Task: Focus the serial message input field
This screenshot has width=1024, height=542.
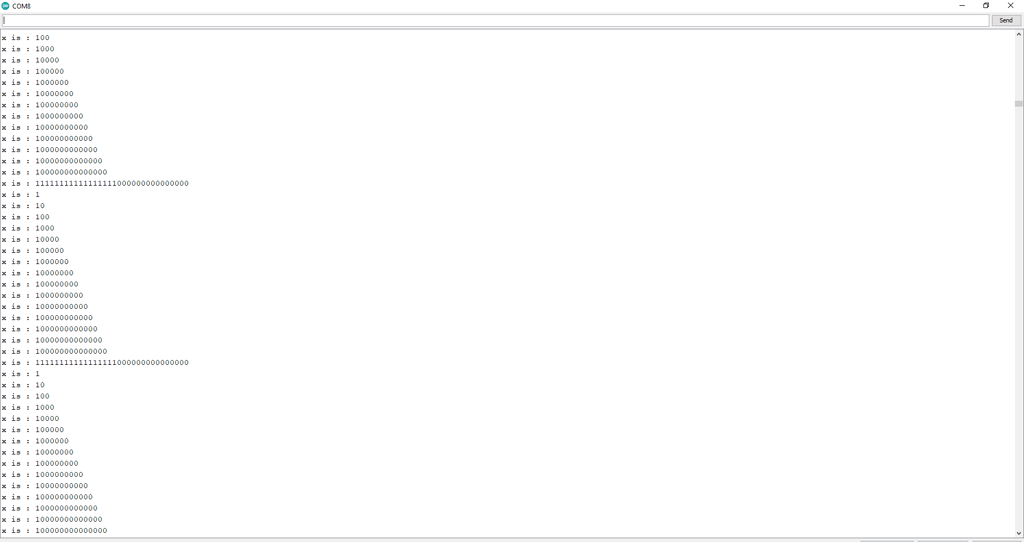Action: (496, 20)
